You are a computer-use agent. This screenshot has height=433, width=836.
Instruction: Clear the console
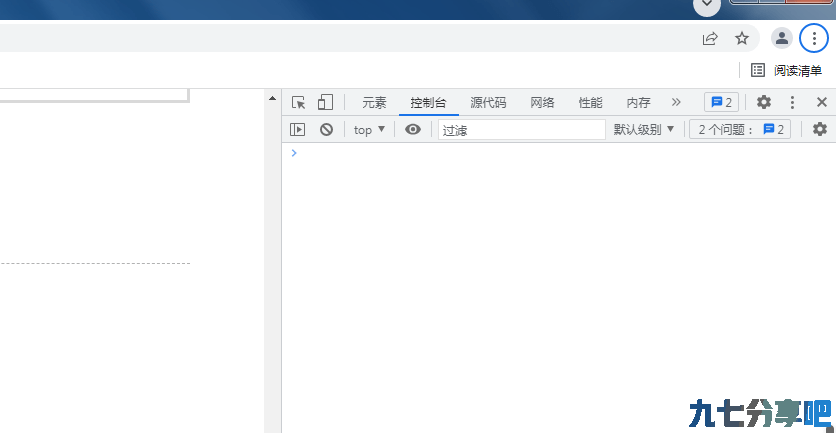coord(326,129)
